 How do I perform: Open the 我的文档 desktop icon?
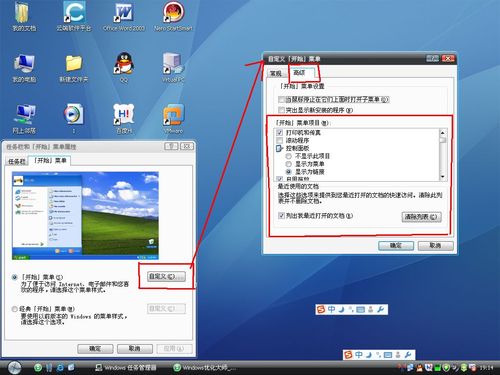click(x=24, y=16)
